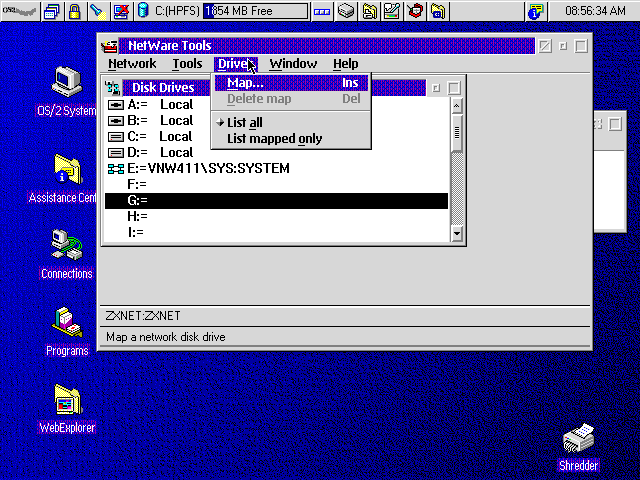Click the C:(HPFS) free space bar

256,11
